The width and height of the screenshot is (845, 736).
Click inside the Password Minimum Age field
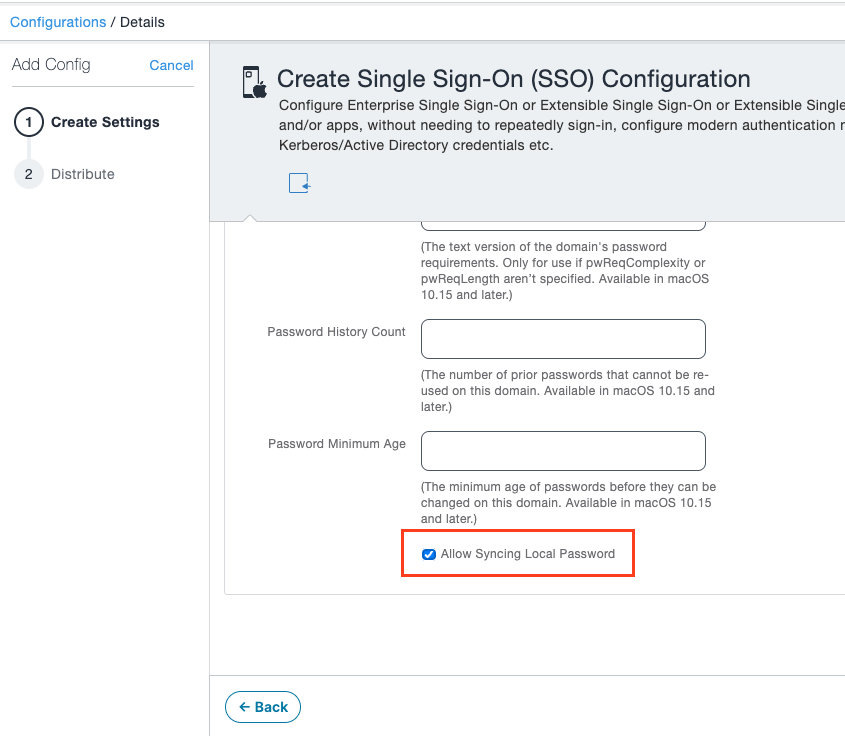[x=562, y=451]
